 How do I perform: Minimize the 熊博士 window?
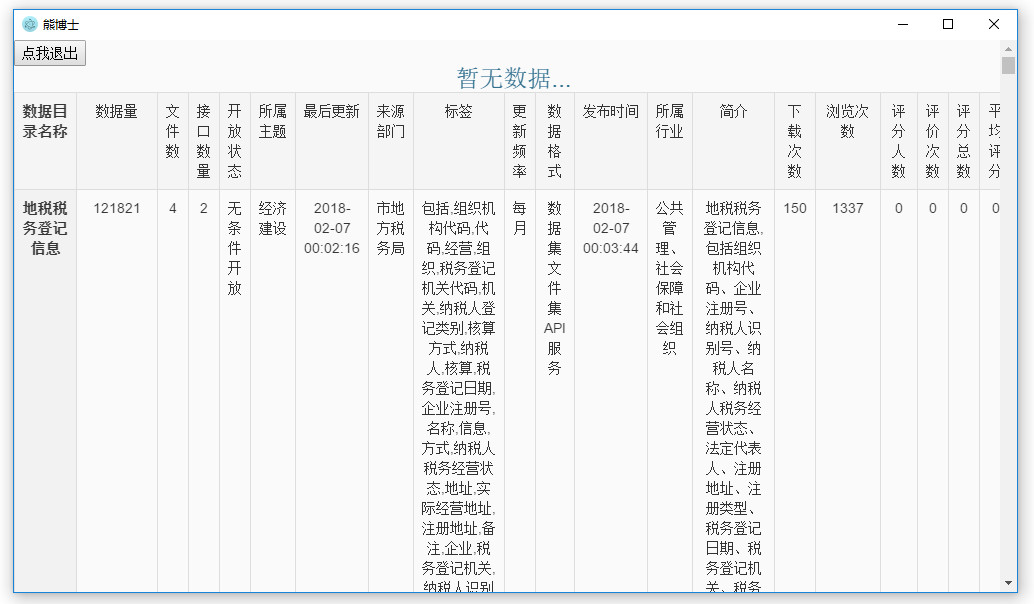click(x=903, y=24)
